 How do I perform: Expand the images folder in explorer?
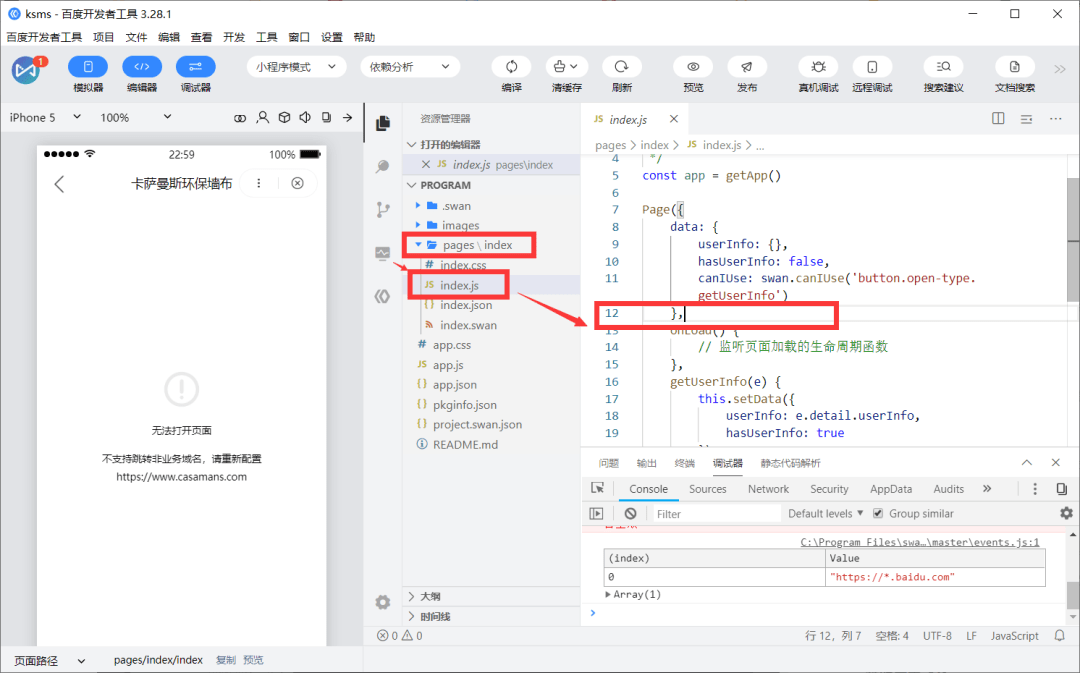[460, 225]
